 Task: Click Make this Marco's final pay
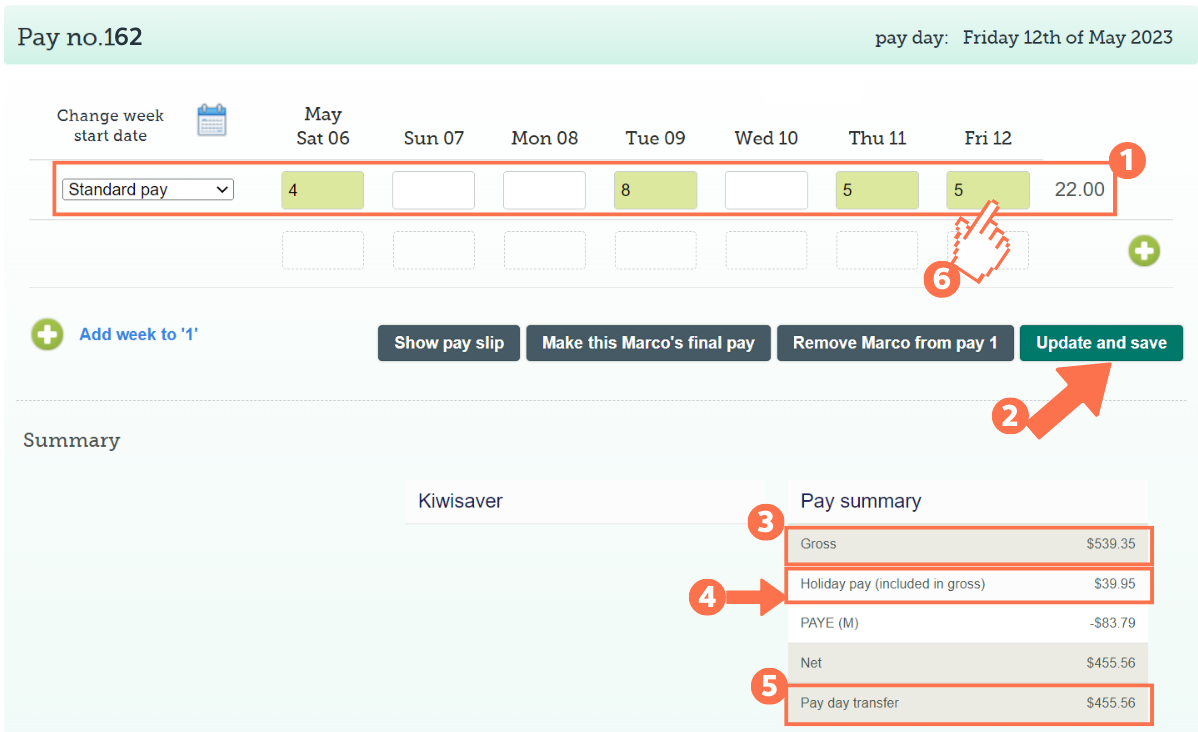pyautogui.click(x=648, y=342)
